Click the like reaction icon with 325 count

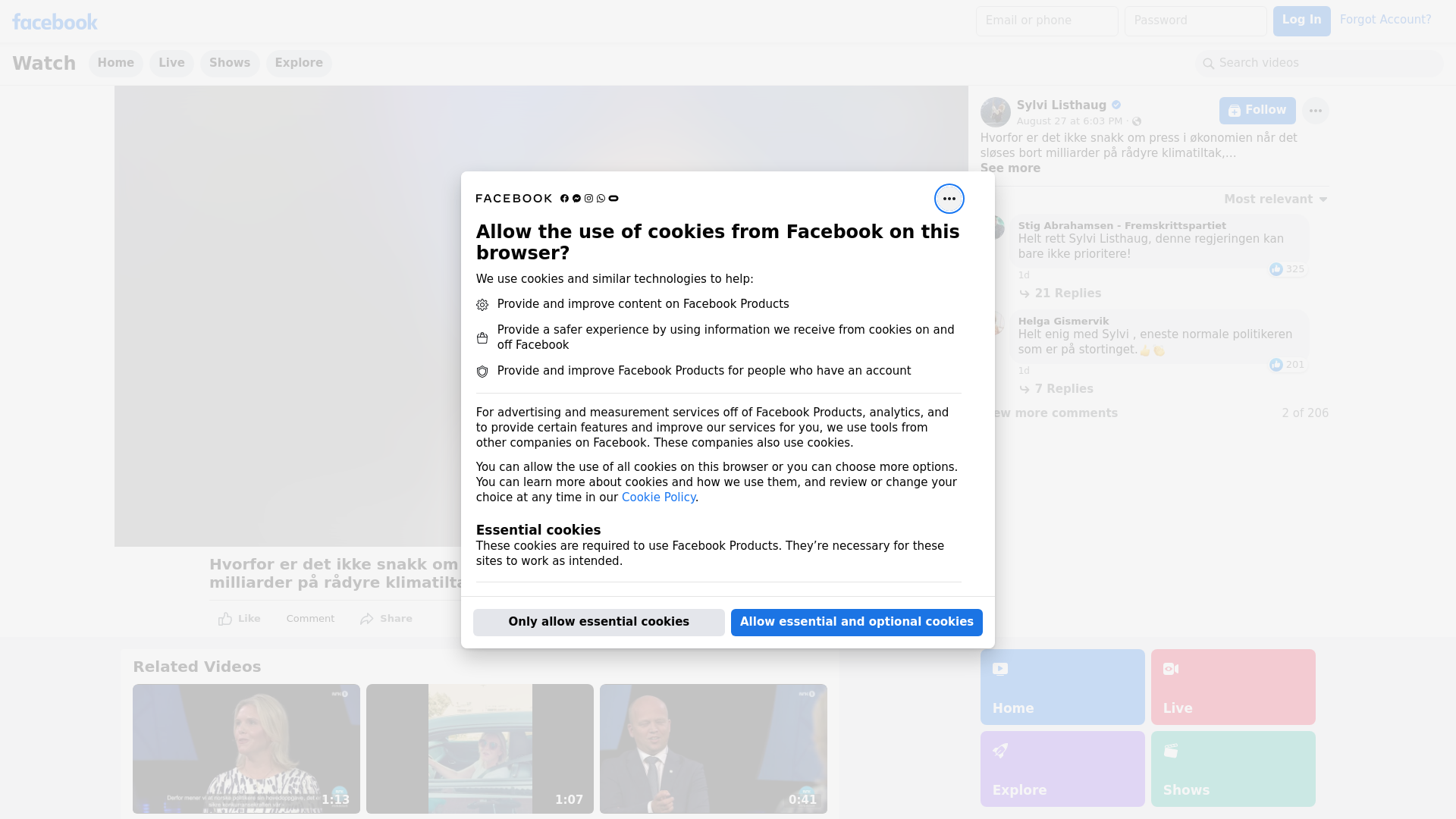point(1276,269)
